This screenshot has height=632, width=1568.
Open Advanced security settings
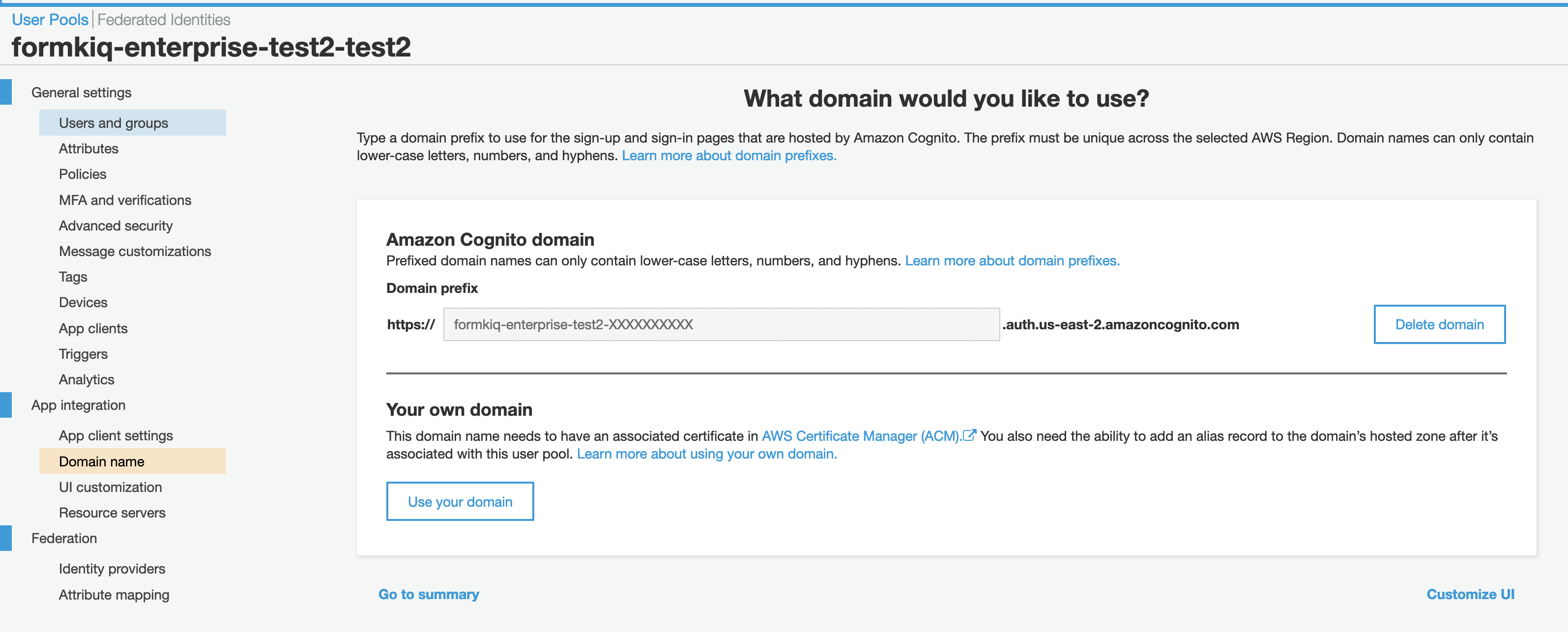(116, 226)
